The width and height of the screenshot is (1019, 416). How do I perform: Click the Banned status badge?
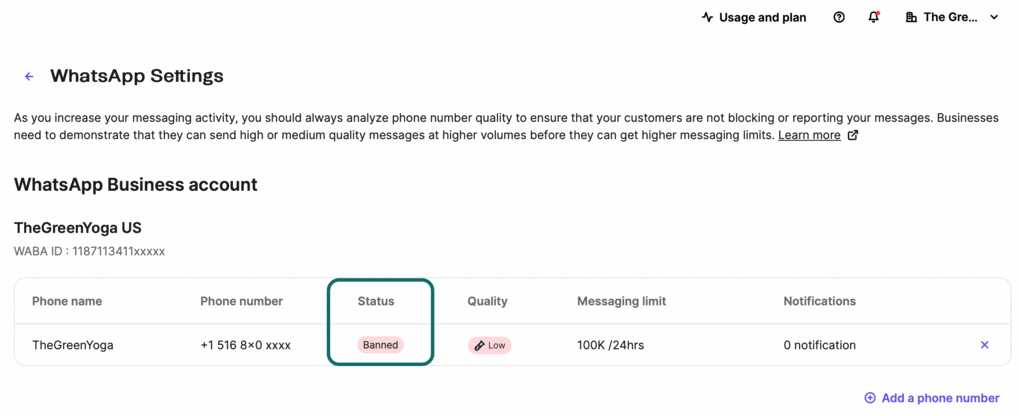click(x=380, y=345)
